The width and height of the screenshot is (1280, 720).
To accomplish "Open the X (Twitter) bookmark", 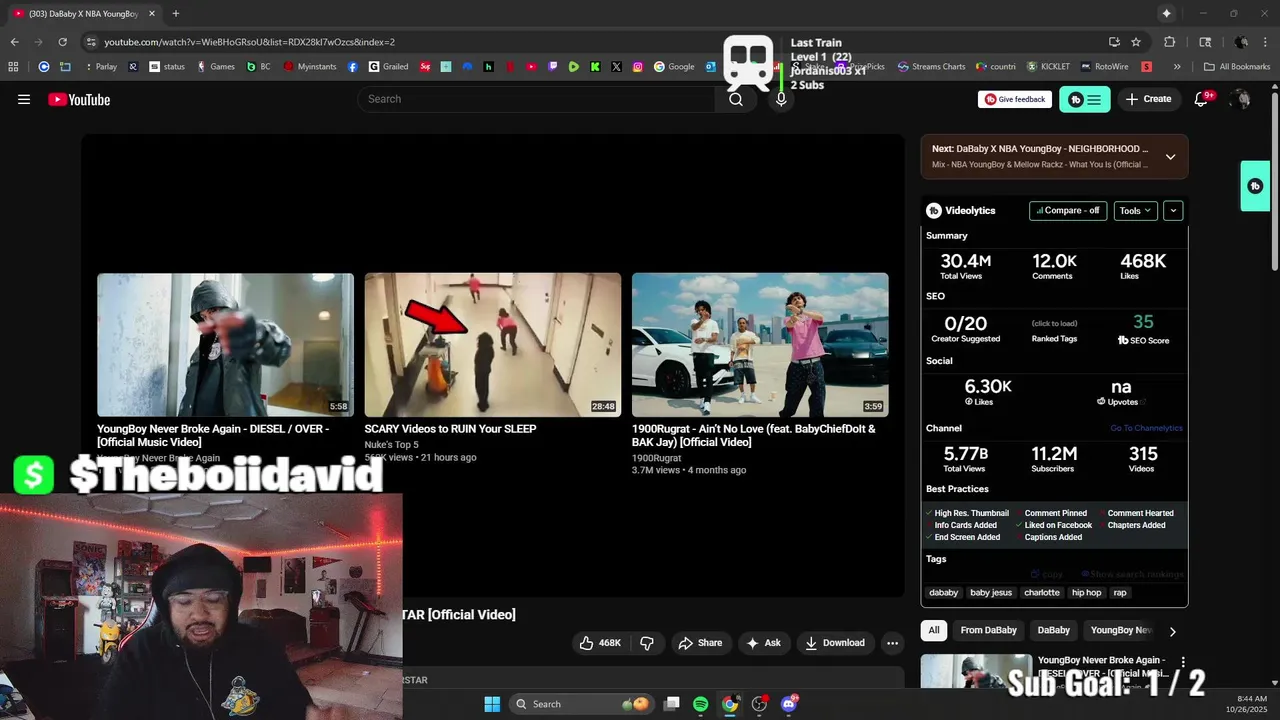I will 616,67.
